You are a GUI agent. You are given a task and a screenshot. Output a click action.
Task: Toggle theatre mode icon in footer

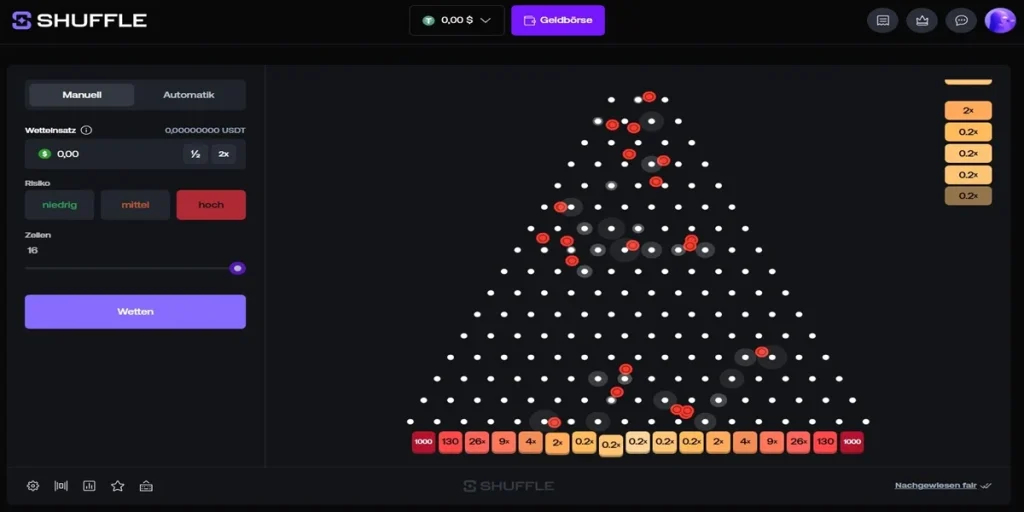coord(61,486)
